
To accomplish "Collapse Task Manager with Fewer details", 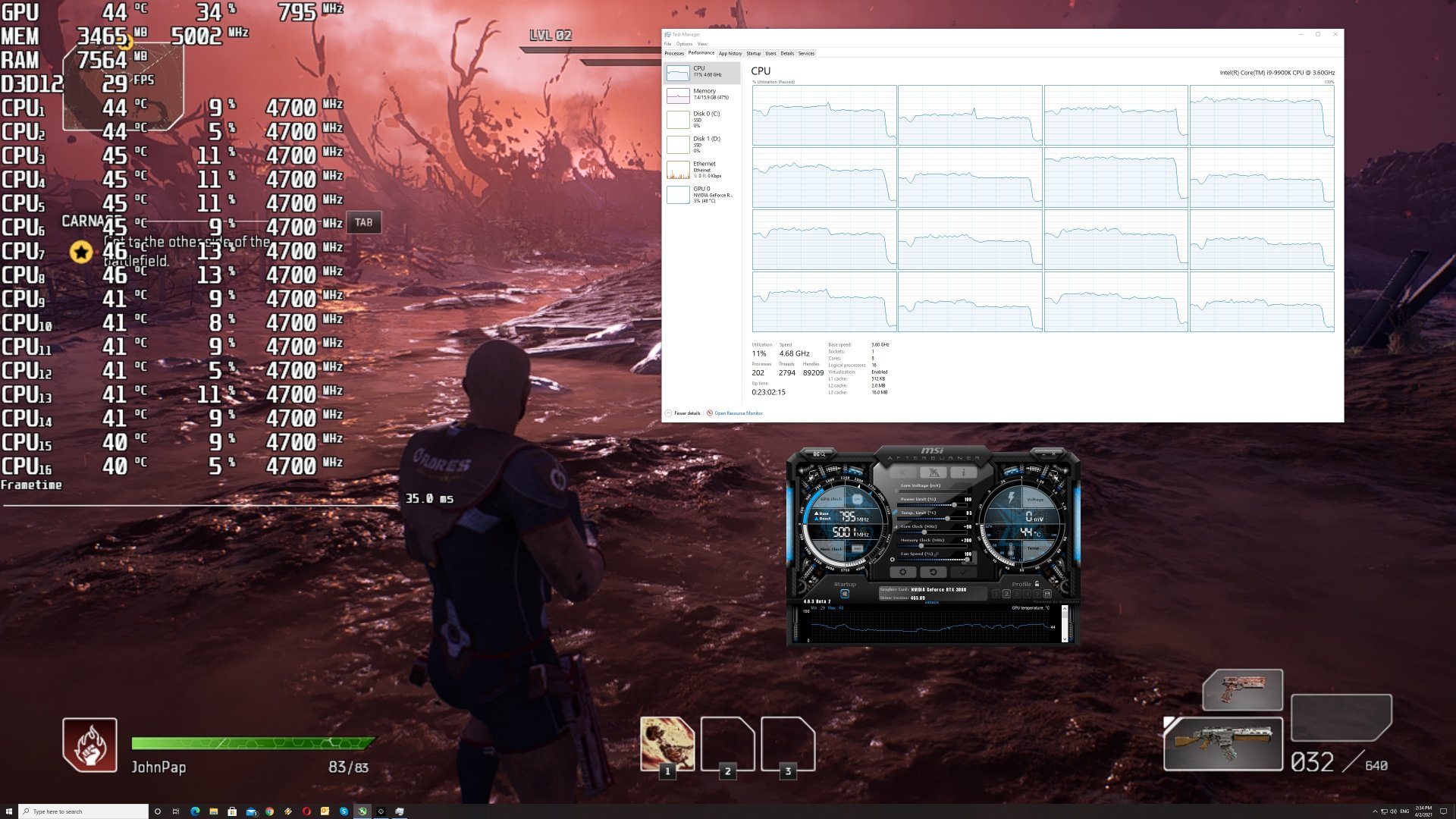I will tap(686, 413).
